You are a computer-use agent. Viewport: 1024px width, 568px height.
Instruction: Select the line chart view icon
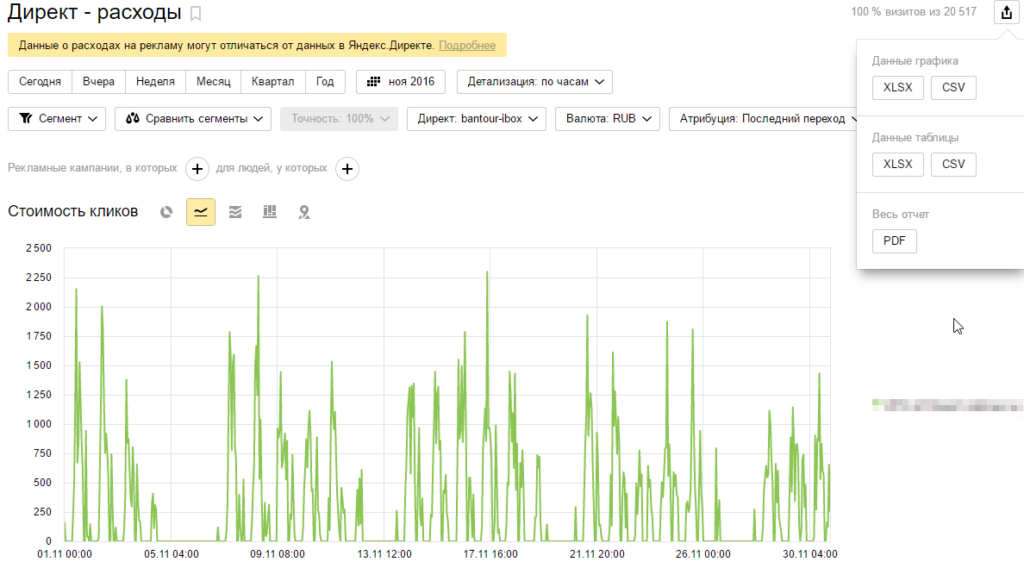[x=200, y=212]
